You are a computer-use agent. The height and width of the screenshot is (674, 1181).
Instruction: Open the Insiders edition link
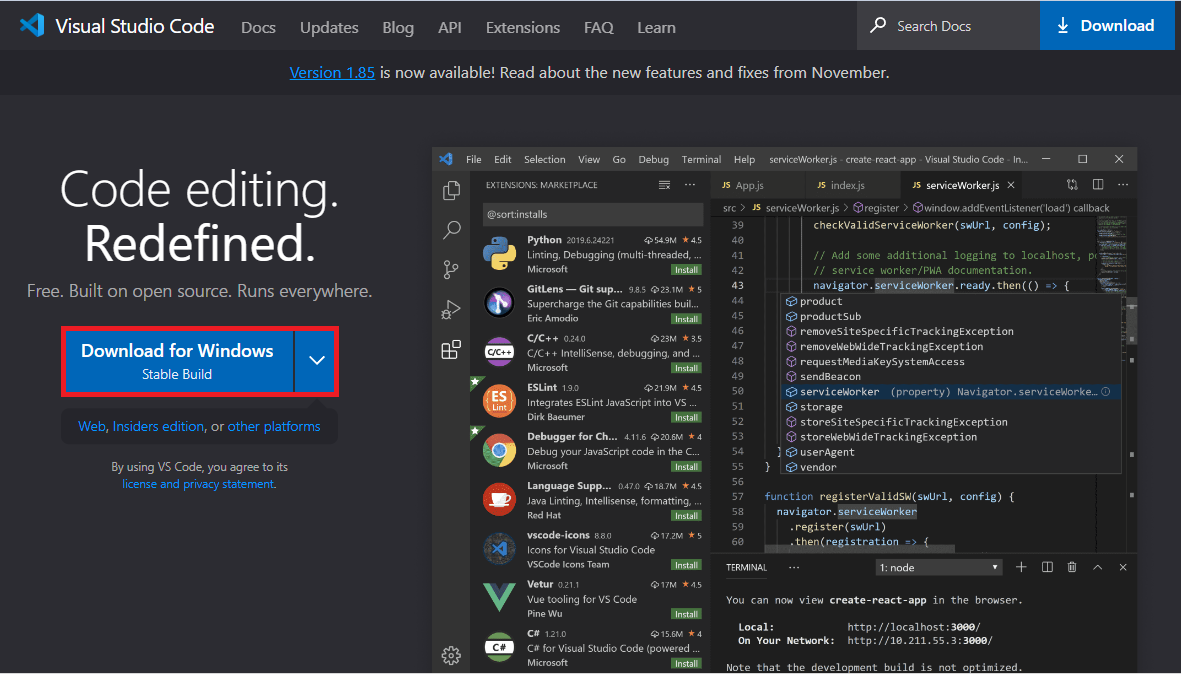pos(158,426)
